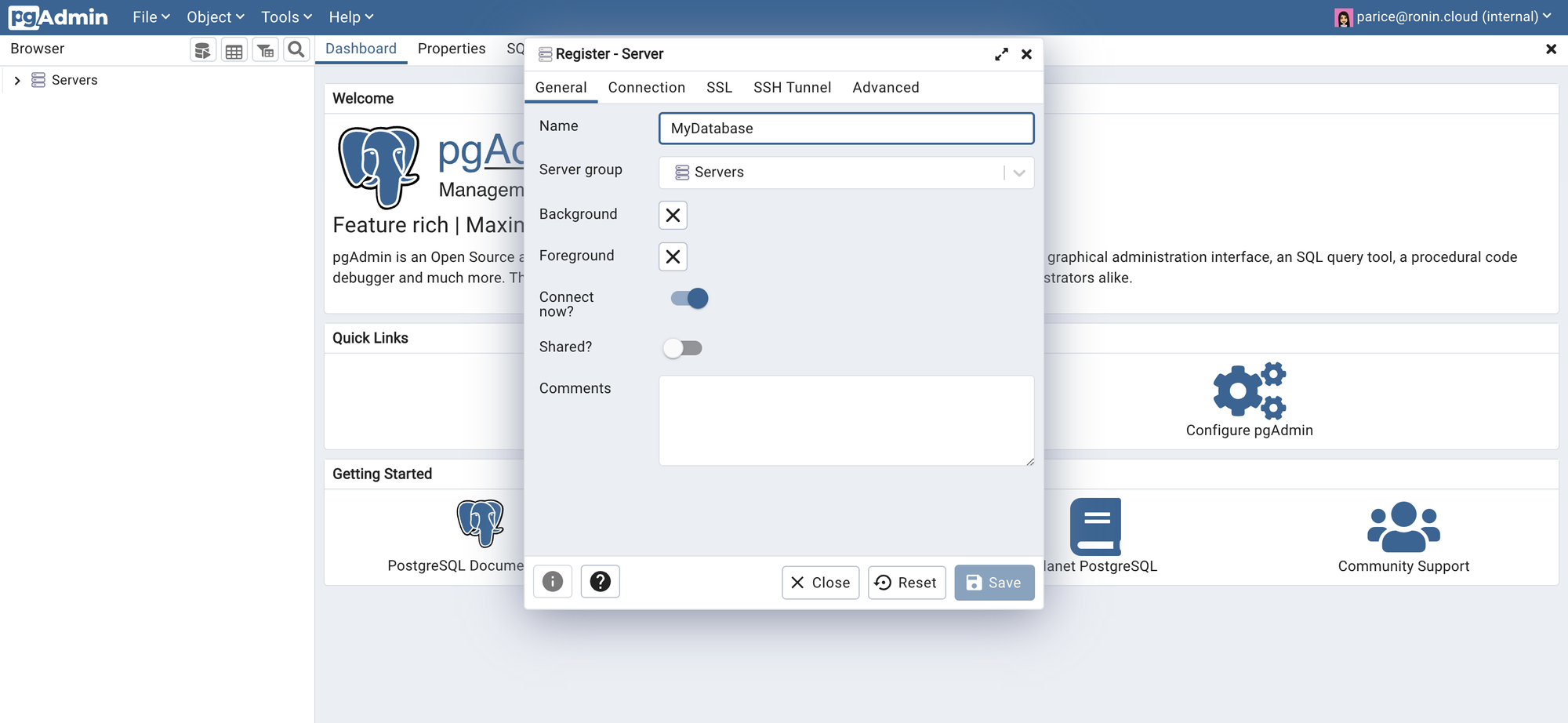Open help question mark button in dialog
Screen dimensions: 1568x723
pos(601,582)
